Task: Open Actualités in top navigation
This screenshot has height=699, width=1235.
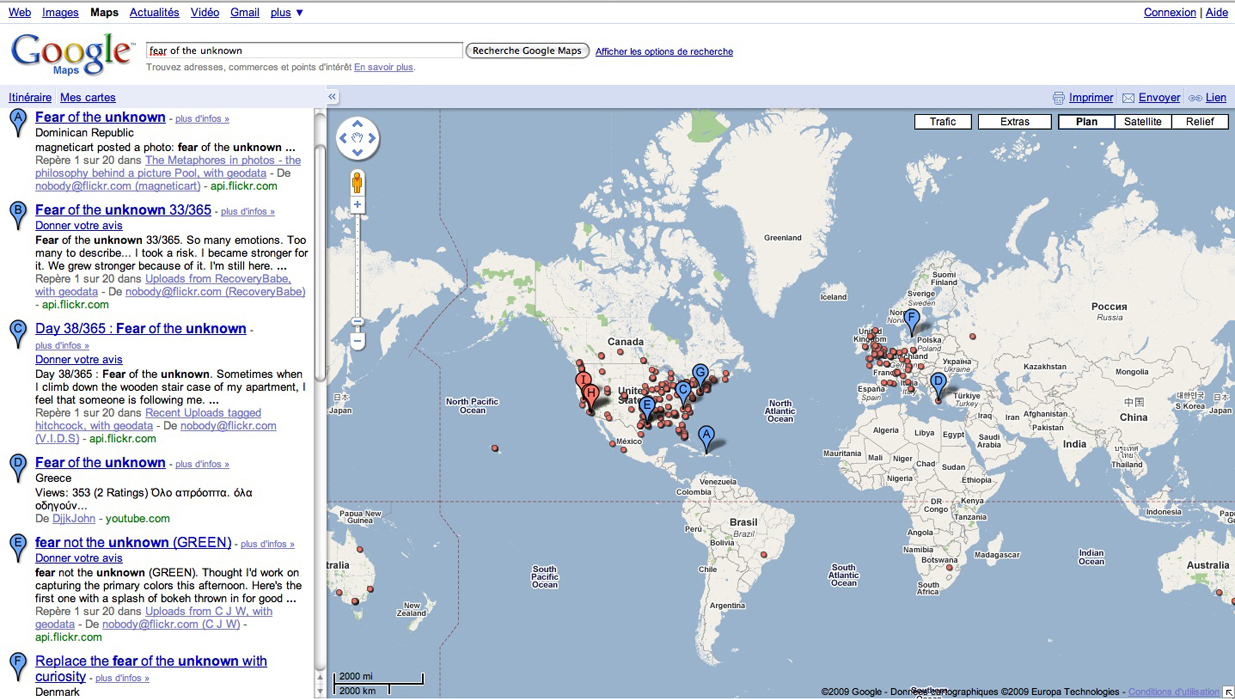Action: tap(154, 12)
